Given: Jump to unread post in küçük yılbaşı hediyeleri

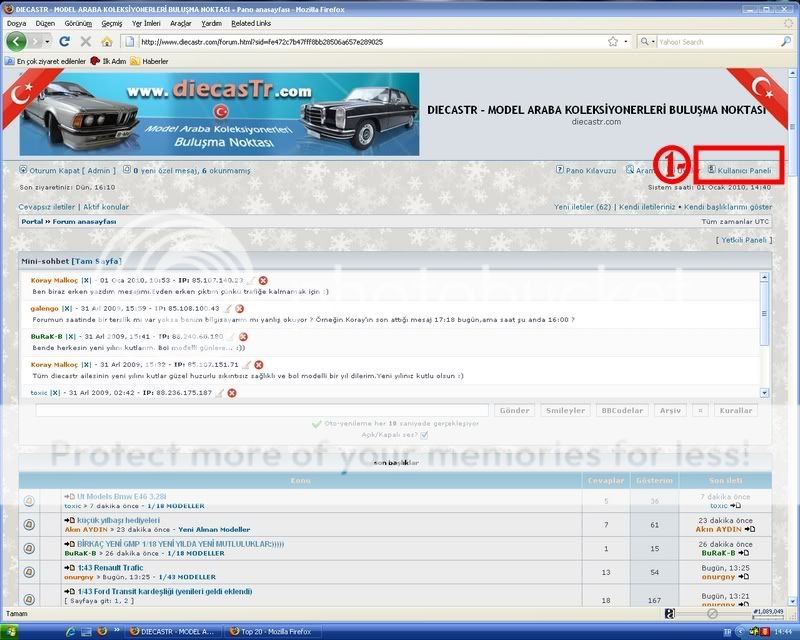Looking at the screenshot, I should click(70, 521).
